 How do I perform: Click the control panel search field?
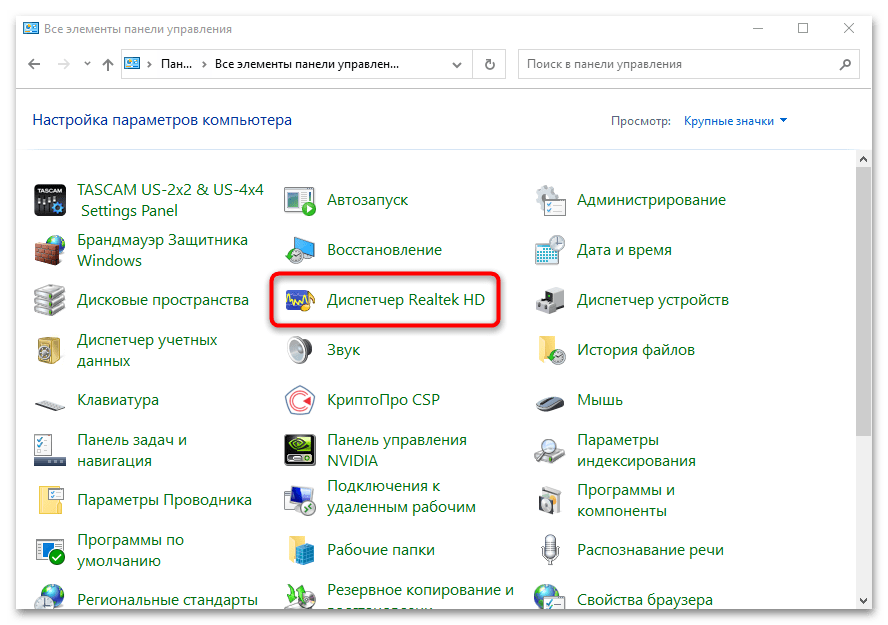tap(680, 64)
